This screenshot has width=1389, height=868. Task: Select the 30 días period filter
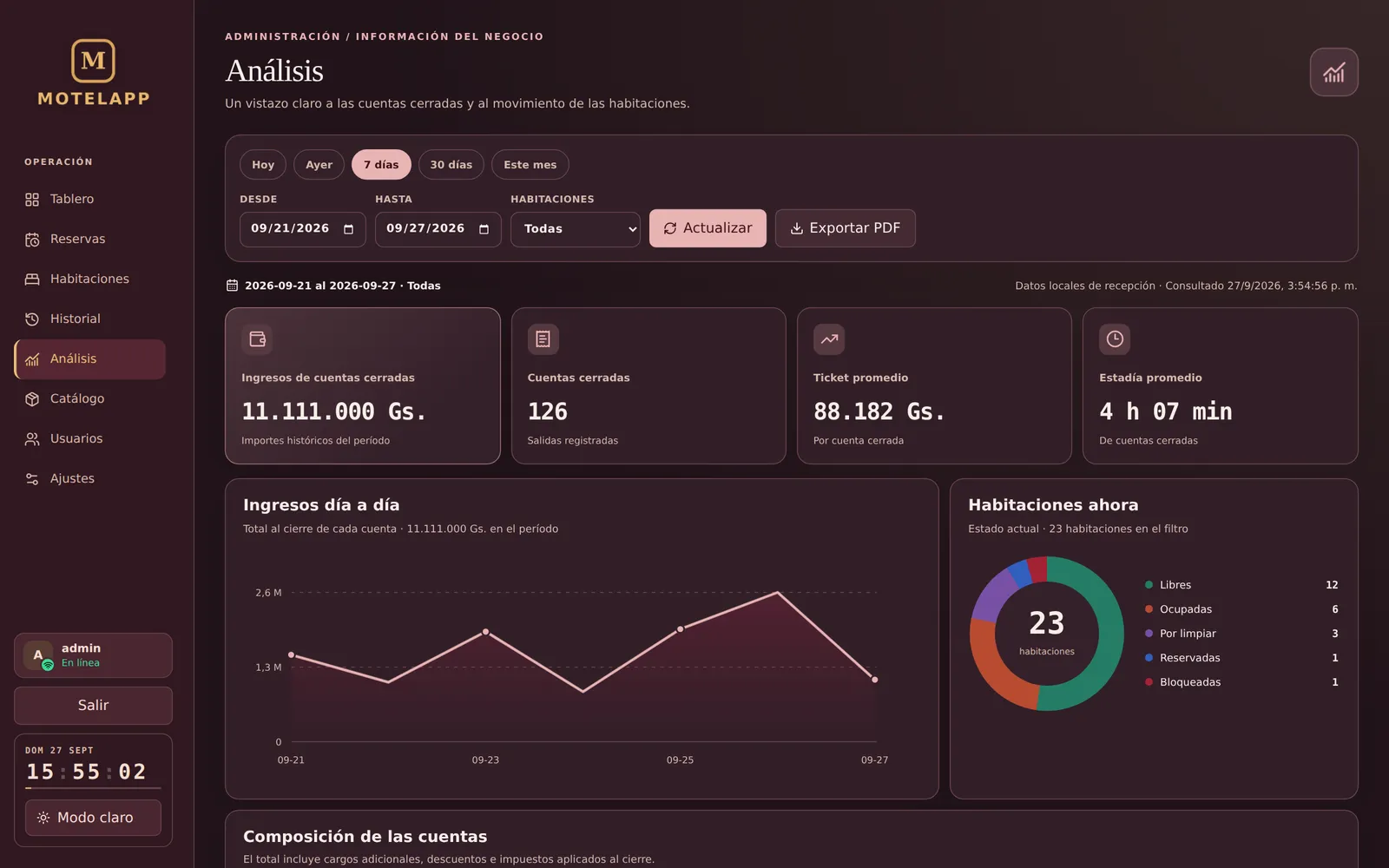(451, 165)
